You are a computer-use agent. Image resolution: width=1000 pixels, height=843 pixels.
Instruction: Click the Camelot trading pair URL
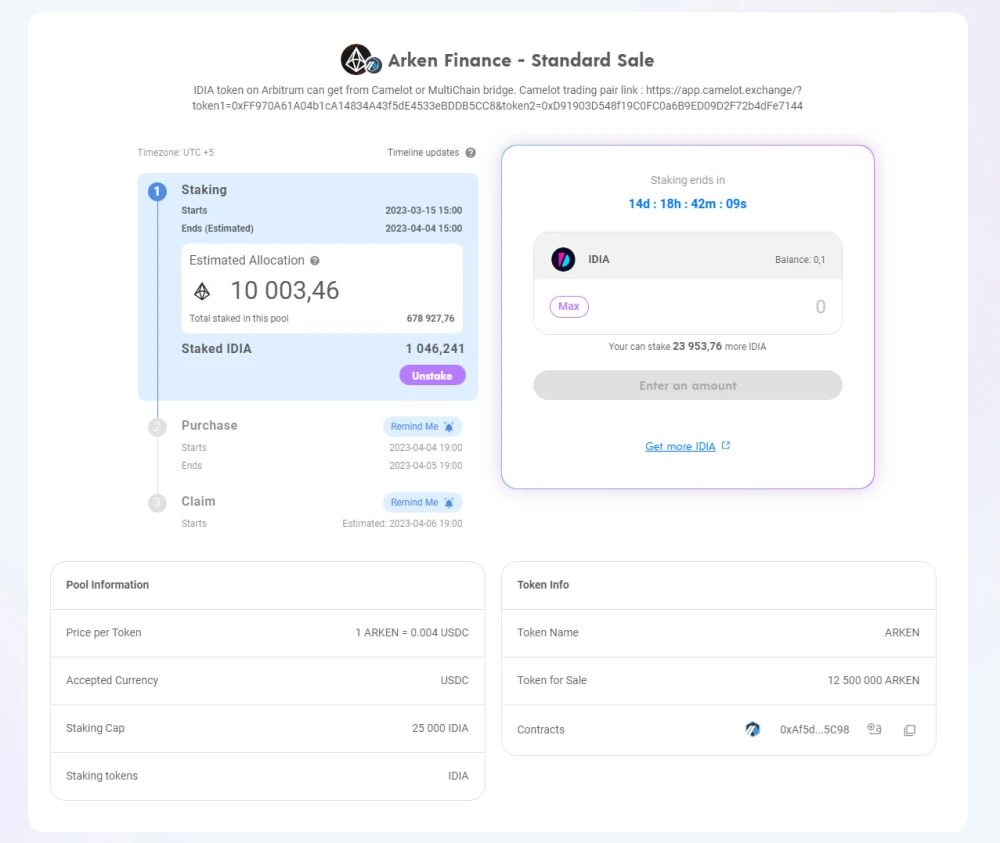point(497,98)
